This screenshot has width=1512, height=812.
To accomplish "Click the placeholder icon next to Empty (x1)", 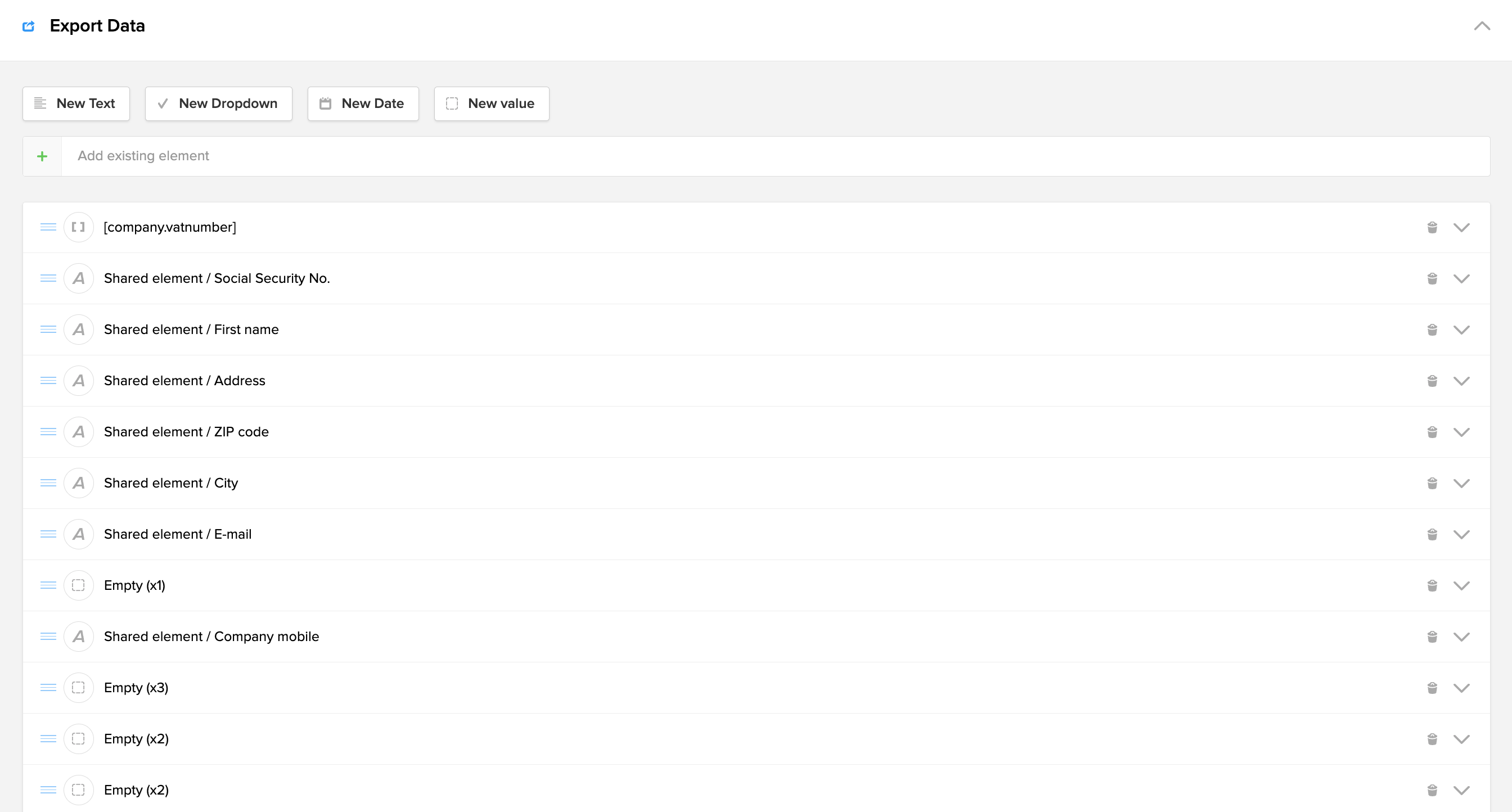I will [79, 585].
